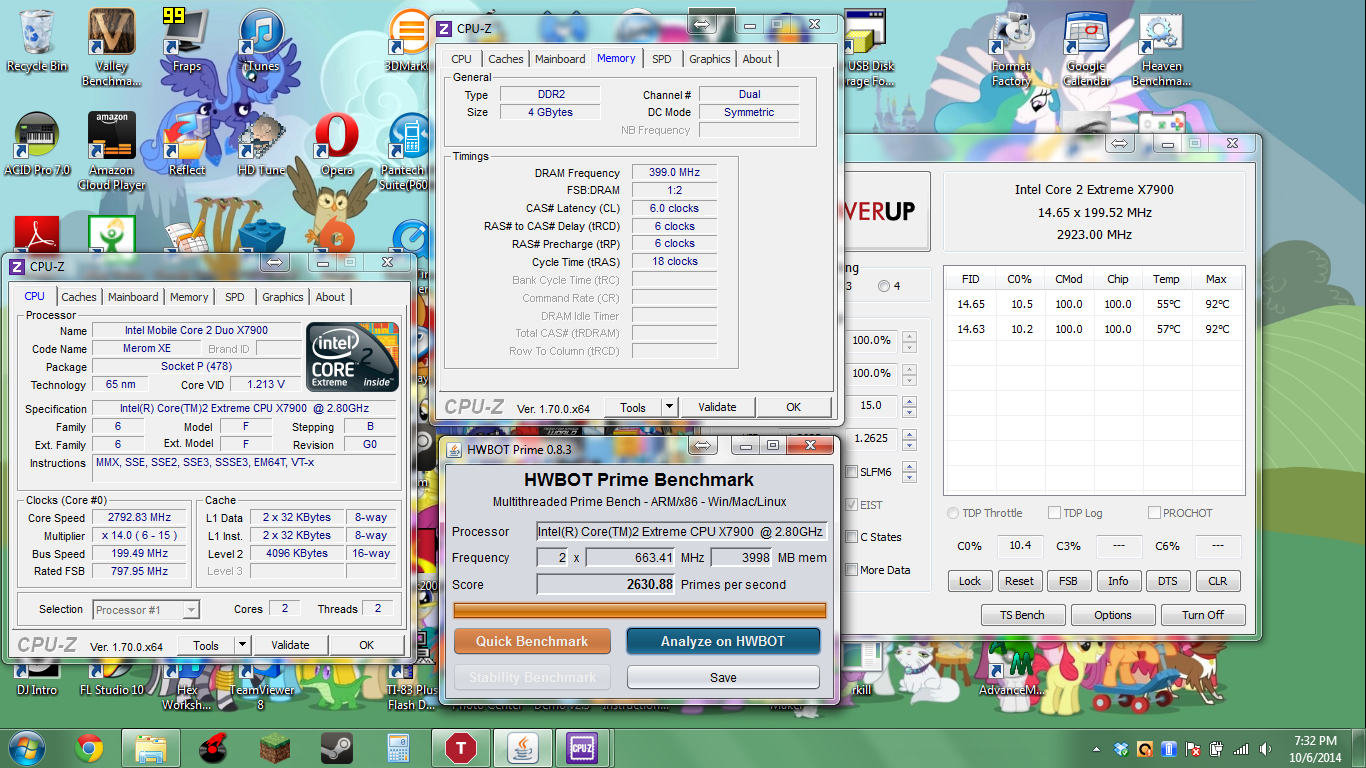Click the DRAM Frequency value 399.0 MHz
Image resolution: width=1366 pixels, height=768 pixels.
tap(675, 173)
